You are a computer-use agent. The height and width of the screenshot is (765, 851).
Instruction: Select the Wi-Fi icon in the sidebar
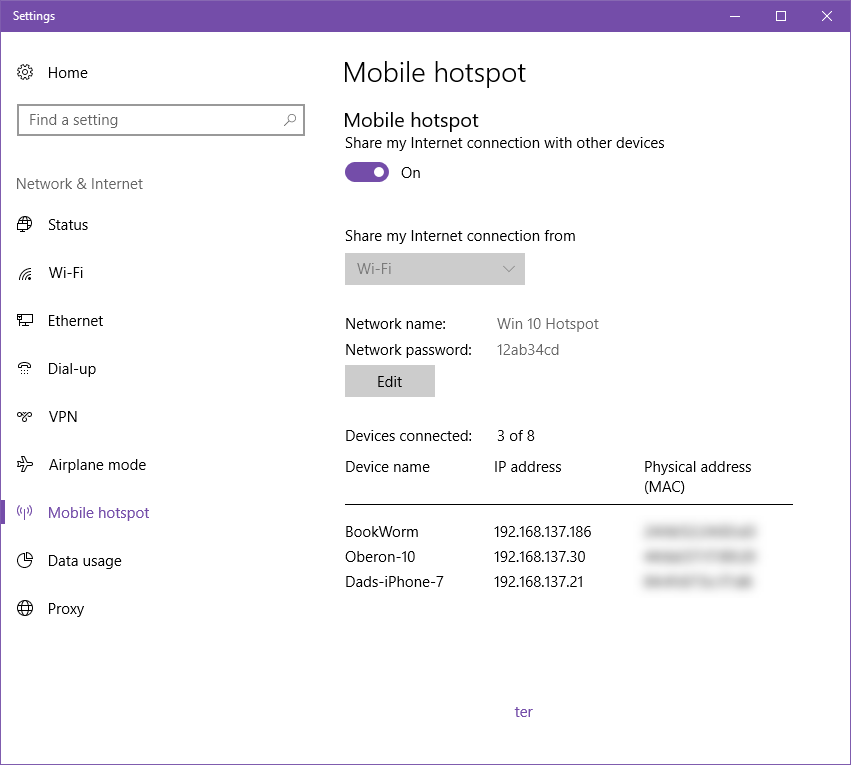[x=24, y=272]
